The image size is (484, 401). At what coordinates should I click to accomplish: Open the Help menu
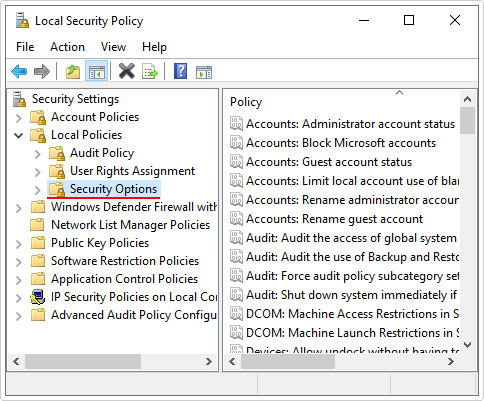tap(154, 47)
